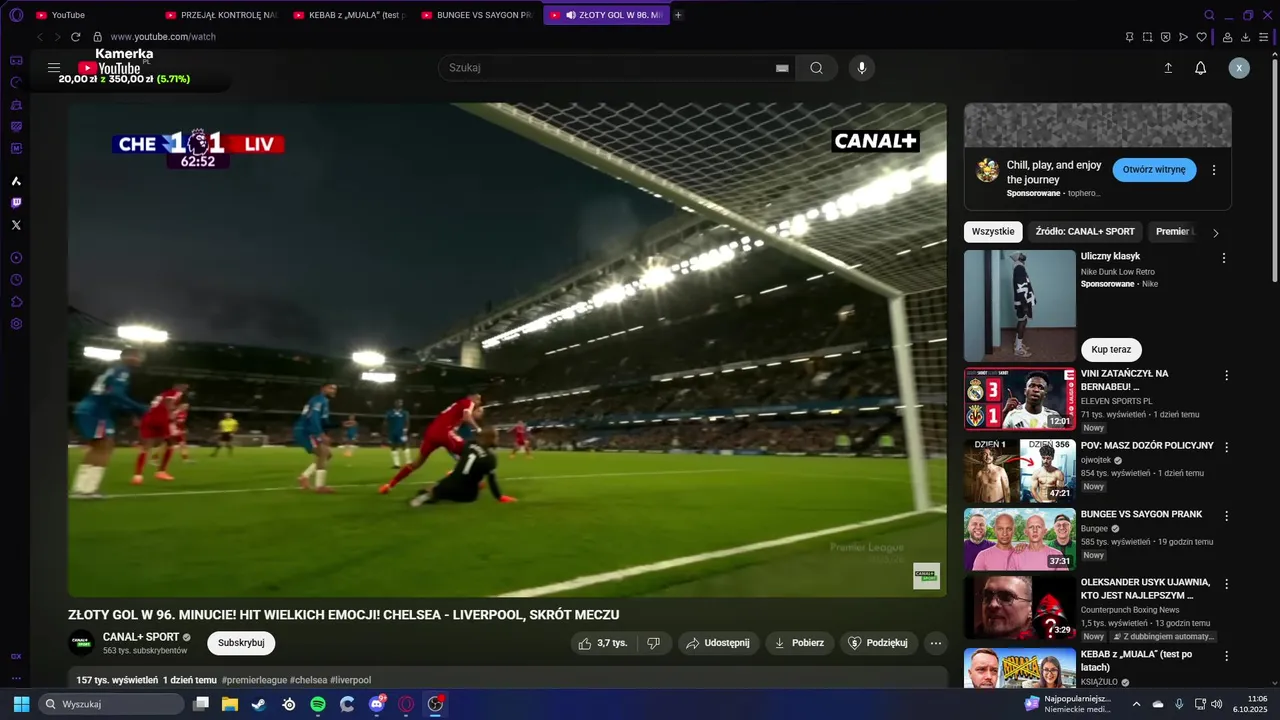Open Discord from the taskbar
This screenshot has height=720, width=1280.
tap(377, 704)
